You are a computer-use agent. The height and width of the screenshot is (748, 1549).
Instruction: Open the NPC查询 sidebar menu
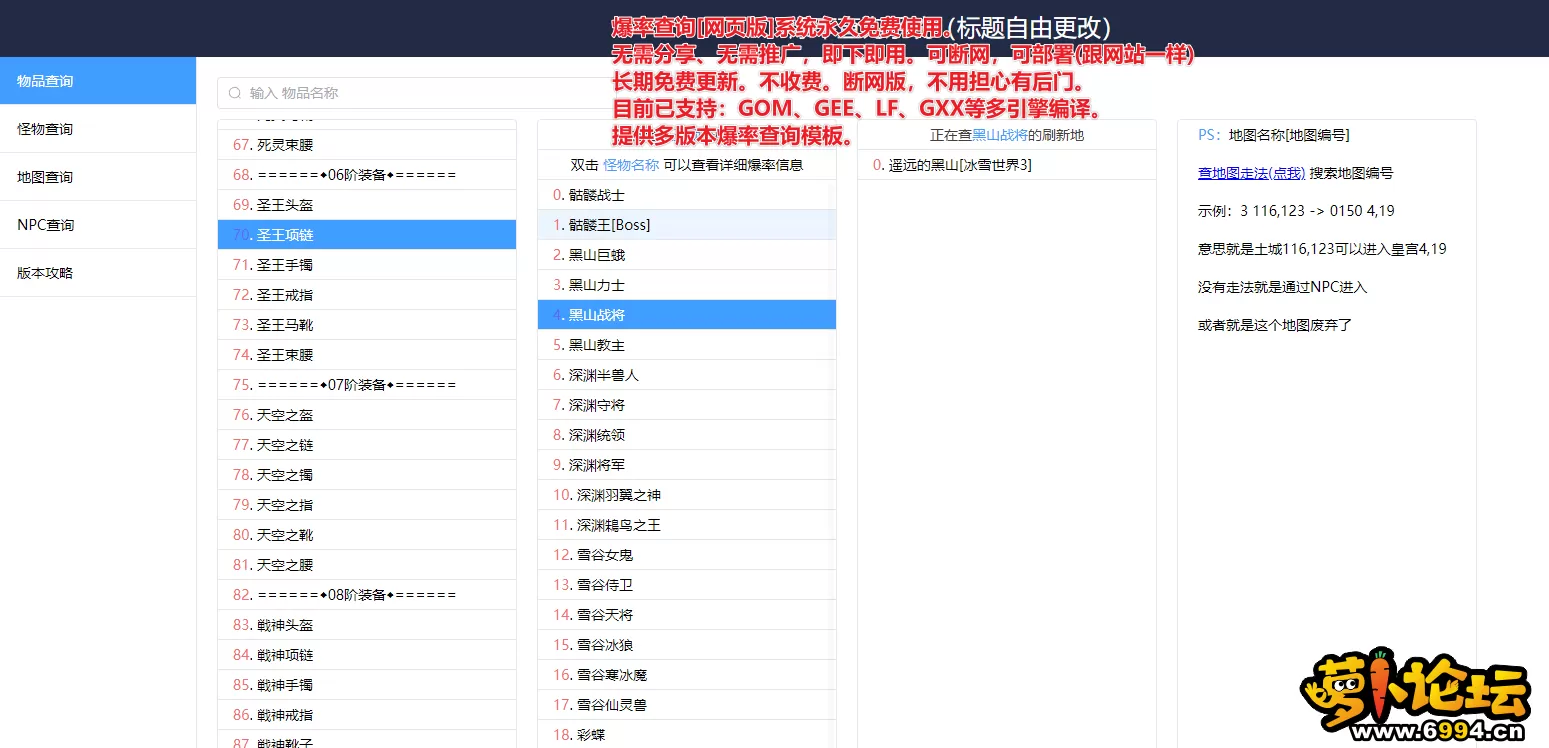click(98, 225)
